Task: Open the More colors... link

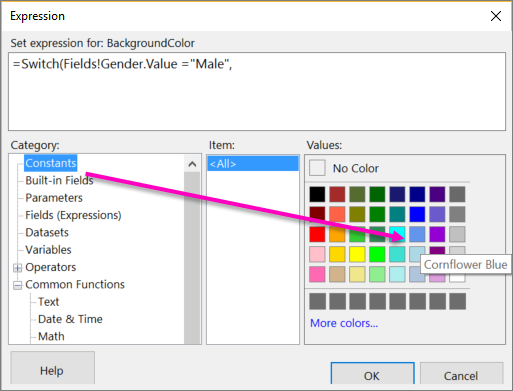Action: click(344, 323)
